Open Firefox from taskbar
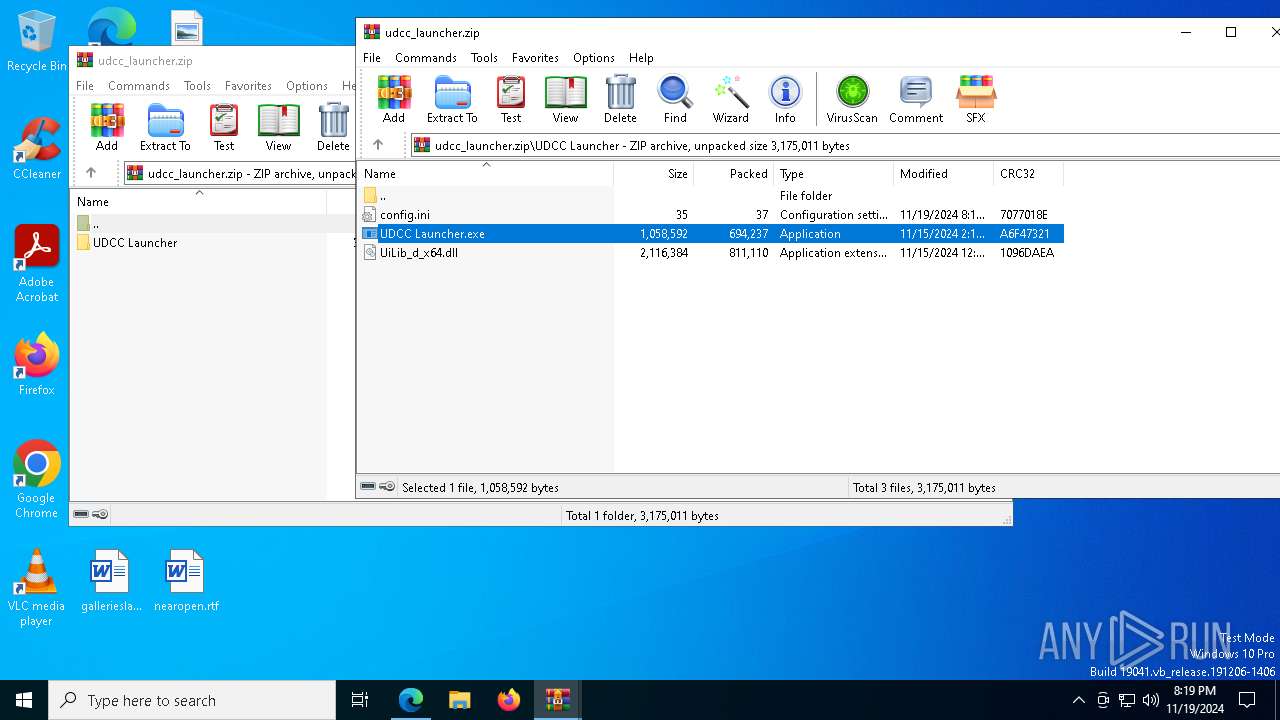Screen dimensions: 1280x720 tap(509, 700)
